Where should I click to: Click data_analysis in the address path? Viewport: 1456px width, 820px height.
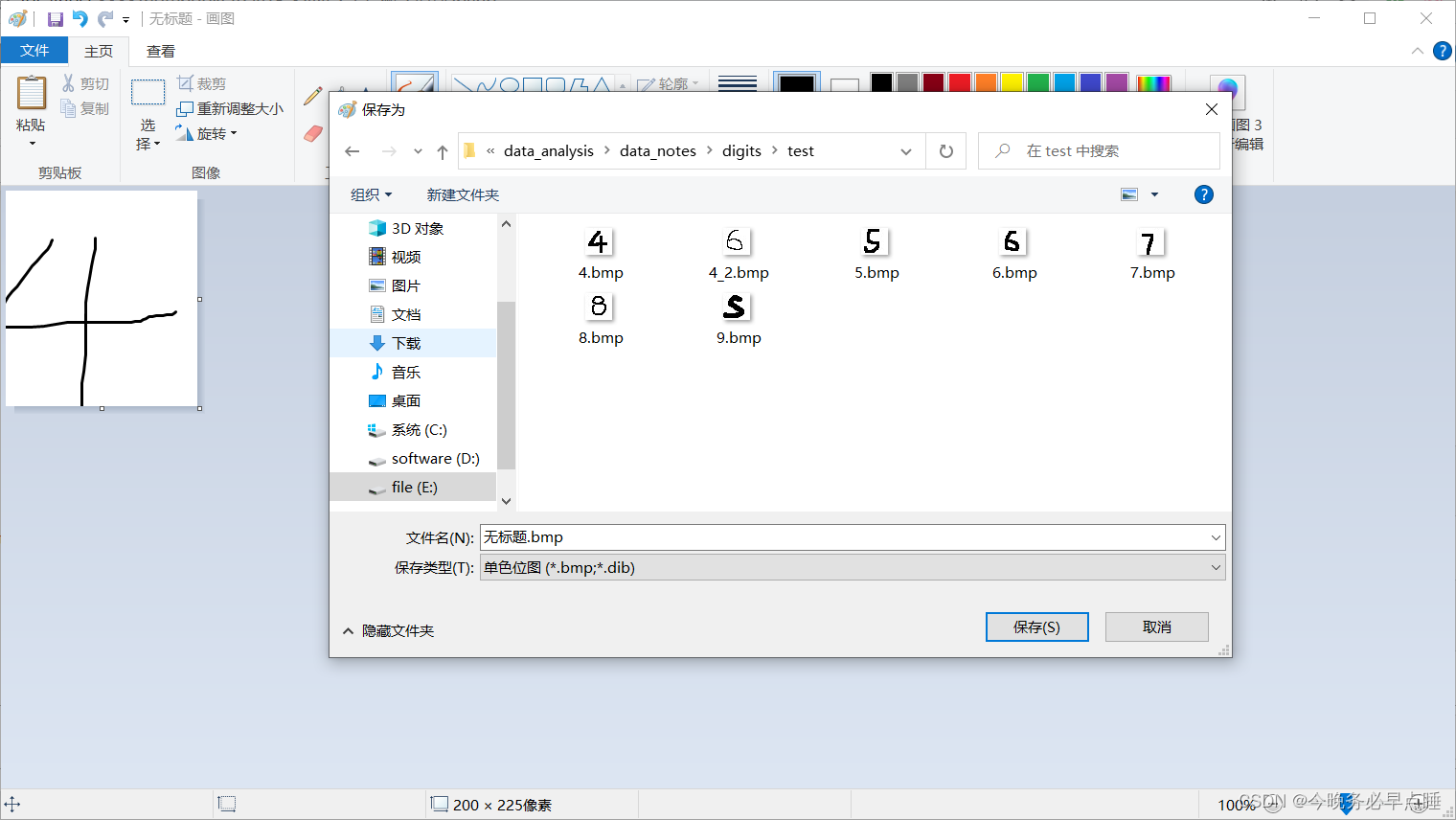pyautogui.click(x=549, y=151)
